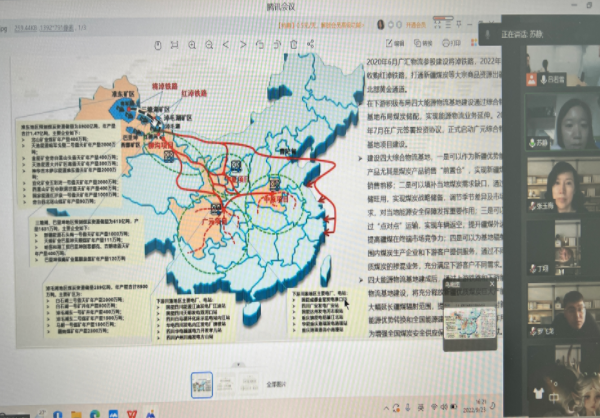The height and width of the screenshot is (418, 600).
Task: Click the 编辑 edit button
Action: pyautogui.click(x=395, y=43)
